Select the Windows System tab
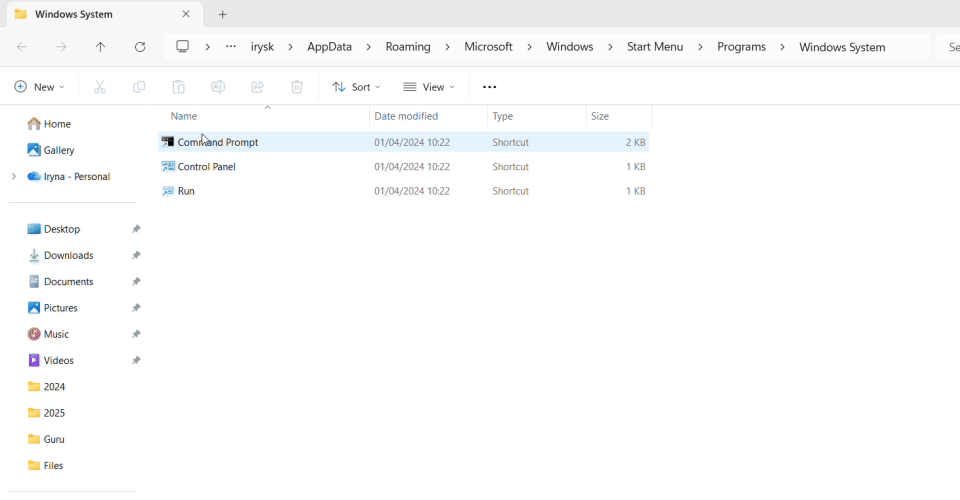 coord(103,14)
